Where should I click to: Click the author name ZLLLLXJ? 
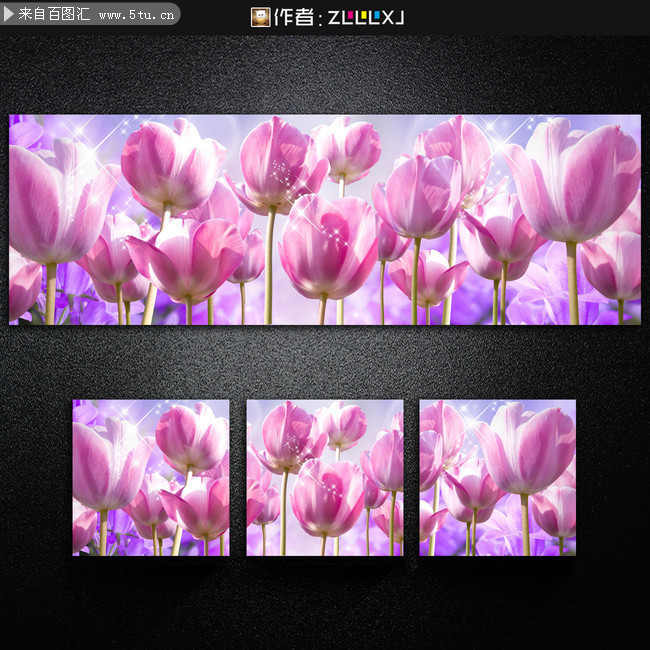366,17
